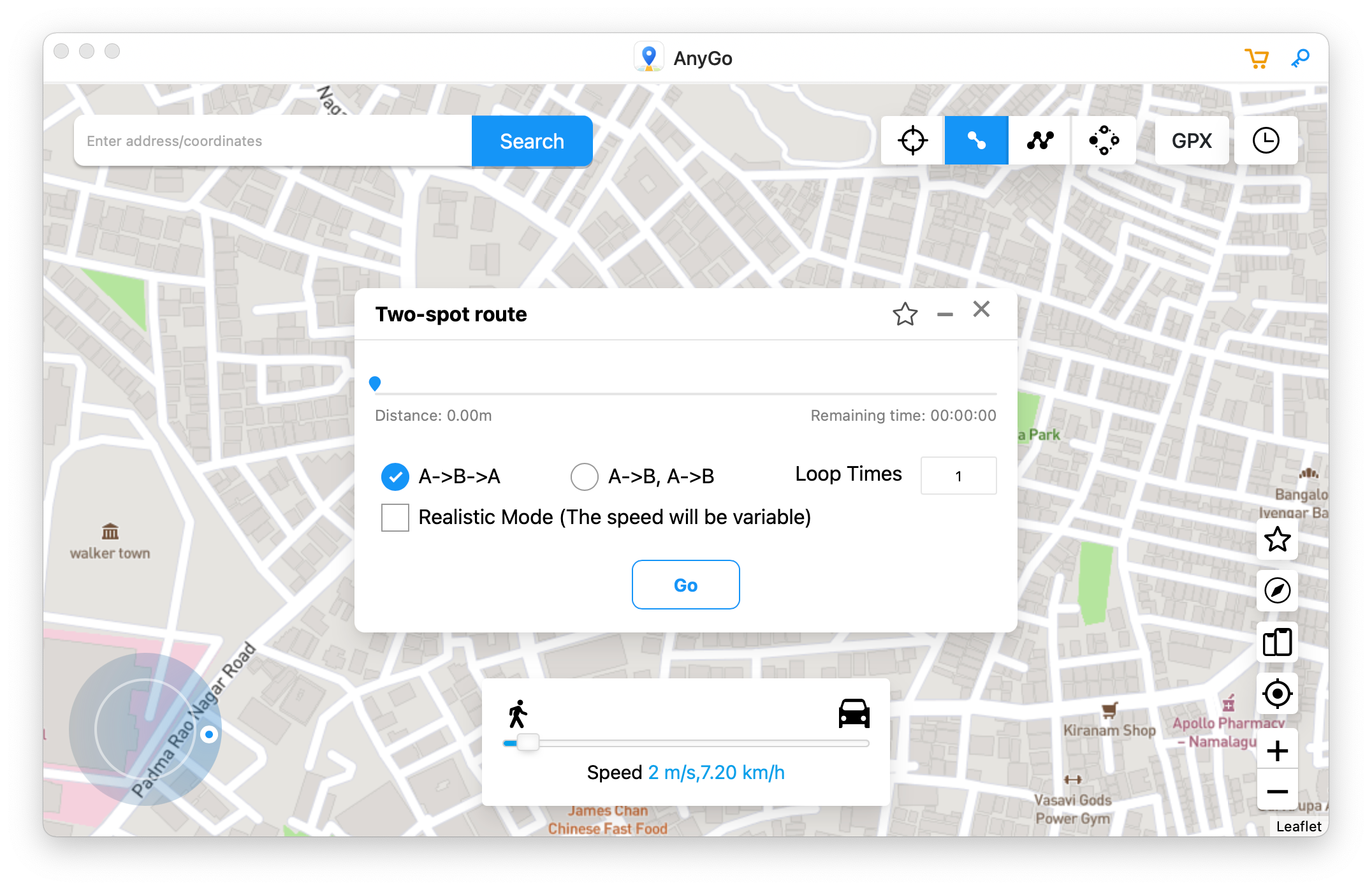Switch to multi-spot route mode
The image size is (1372, 890).
pyautogui.click(x=1039, y=140)
